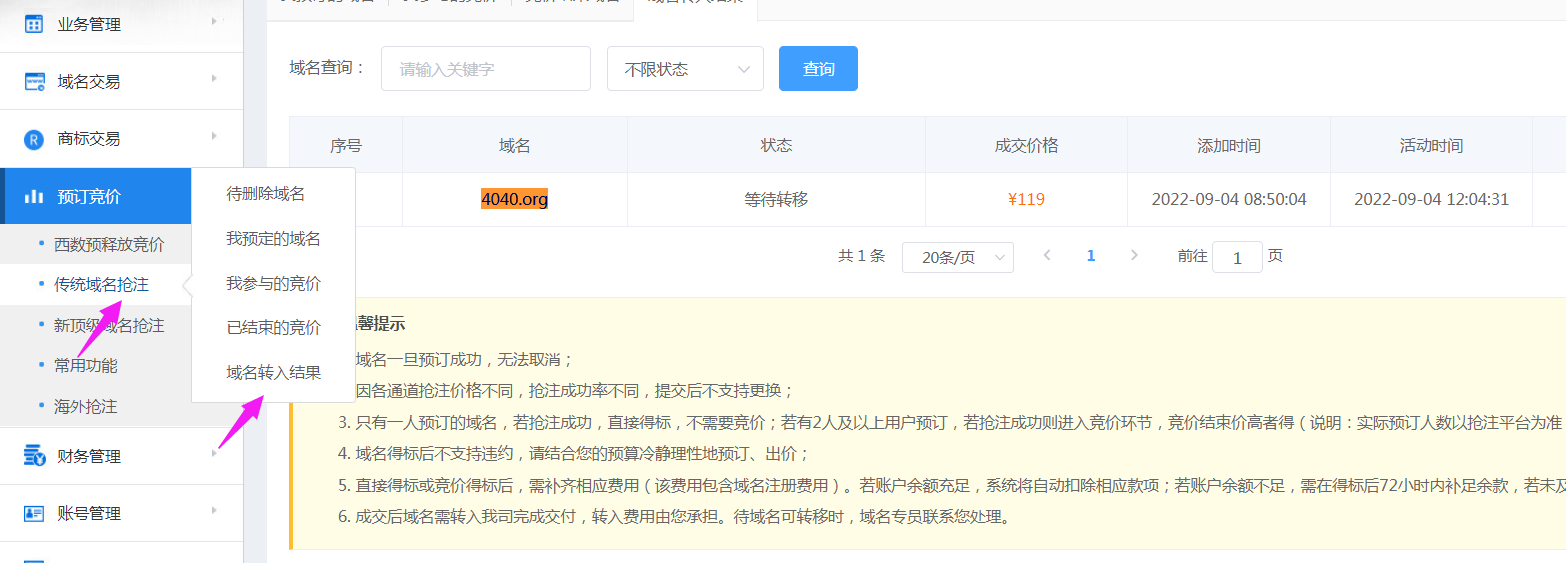Expand the 业务管理 menu arrow
Screen dimensions: 1566x563
[x=214, y=21]
